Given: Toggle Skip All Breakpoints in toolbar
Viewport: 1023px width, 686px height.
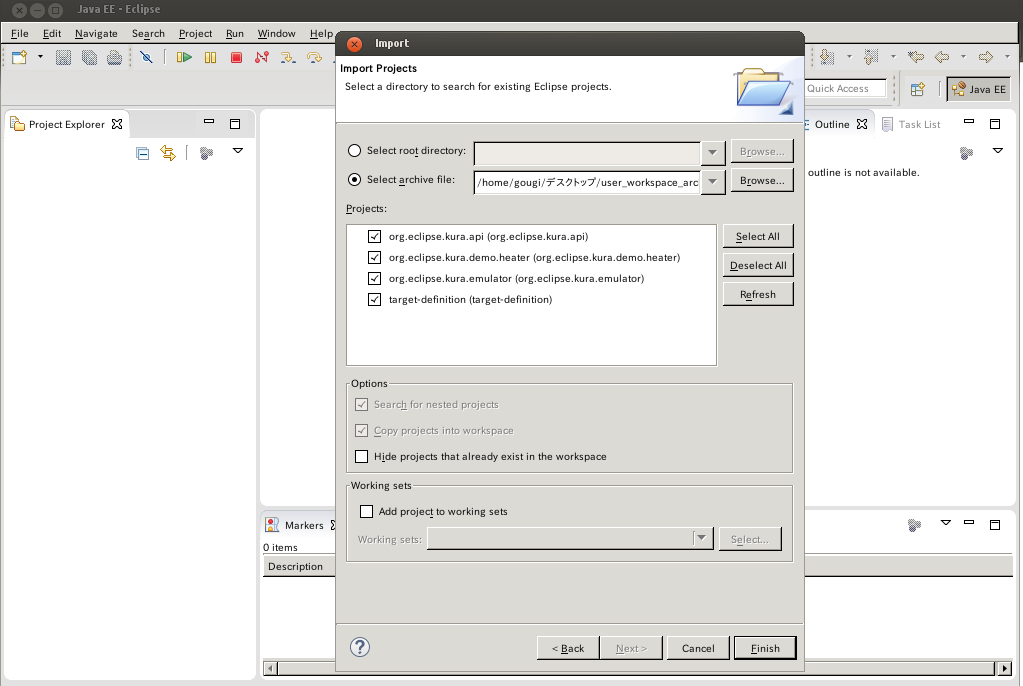Looking at the screenshot, I should (x=146, y=57).
